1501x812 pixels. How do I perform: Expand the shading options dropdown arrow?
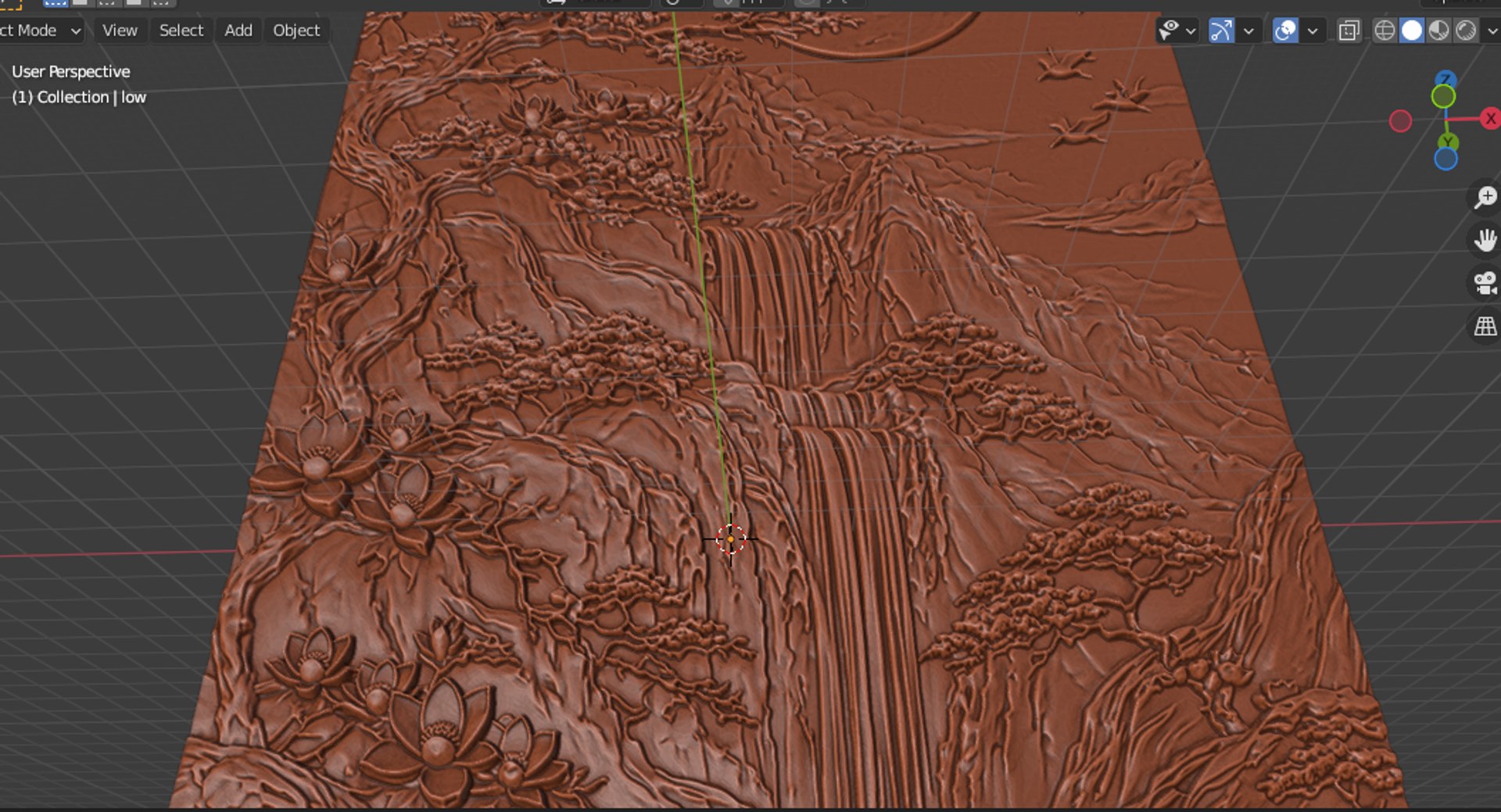point(1492,31)
